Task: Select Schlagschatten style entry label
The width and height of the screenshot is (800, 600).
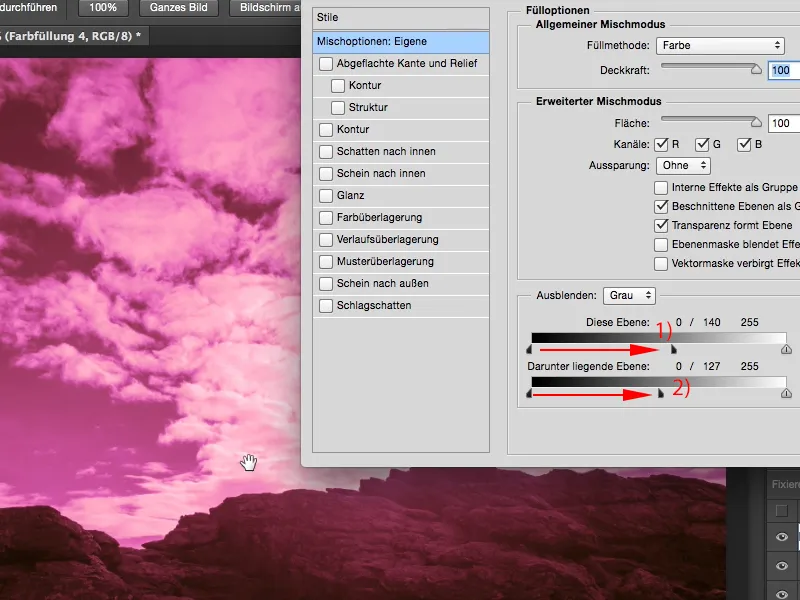Action: pyautogui.click(x=374, y=306)
